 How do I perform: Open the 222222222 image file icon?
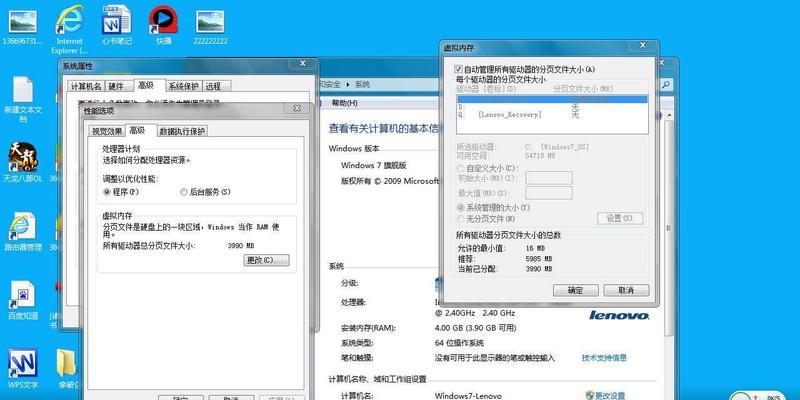pos(210,21)
